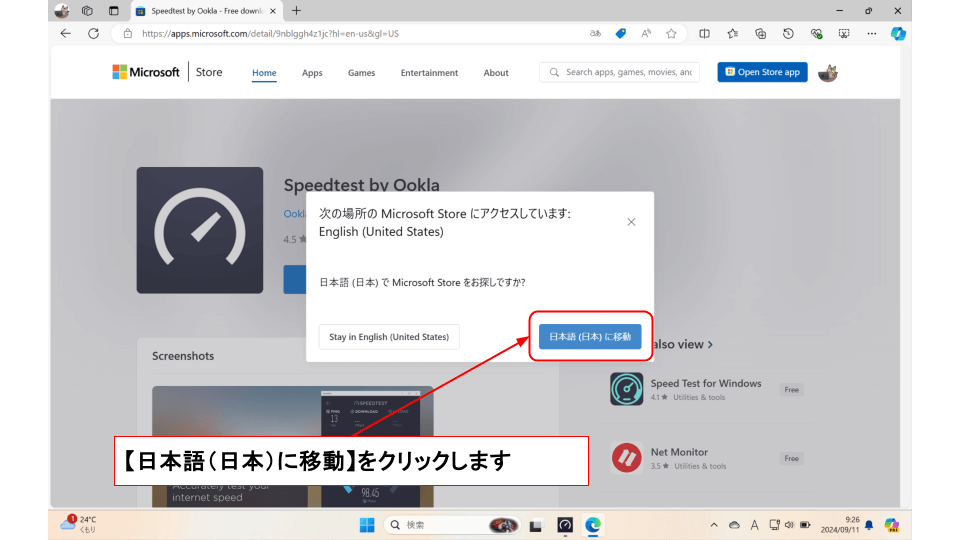Viewport: 960px width, 540px height.
Task: Expand the also view section chevron
Action: pyautogui.click(x=710, y=344)
